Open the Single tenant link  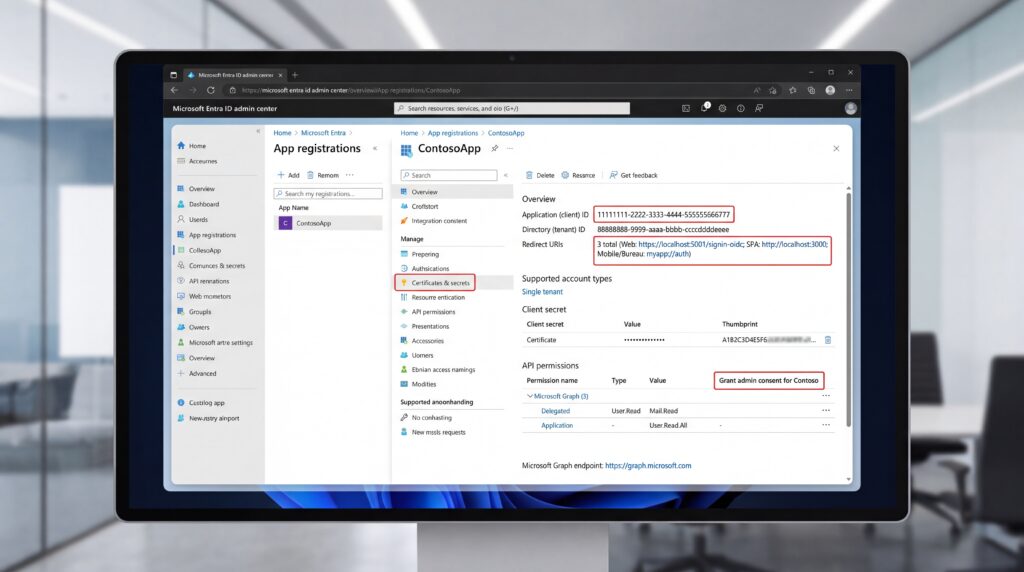point(542,292)
